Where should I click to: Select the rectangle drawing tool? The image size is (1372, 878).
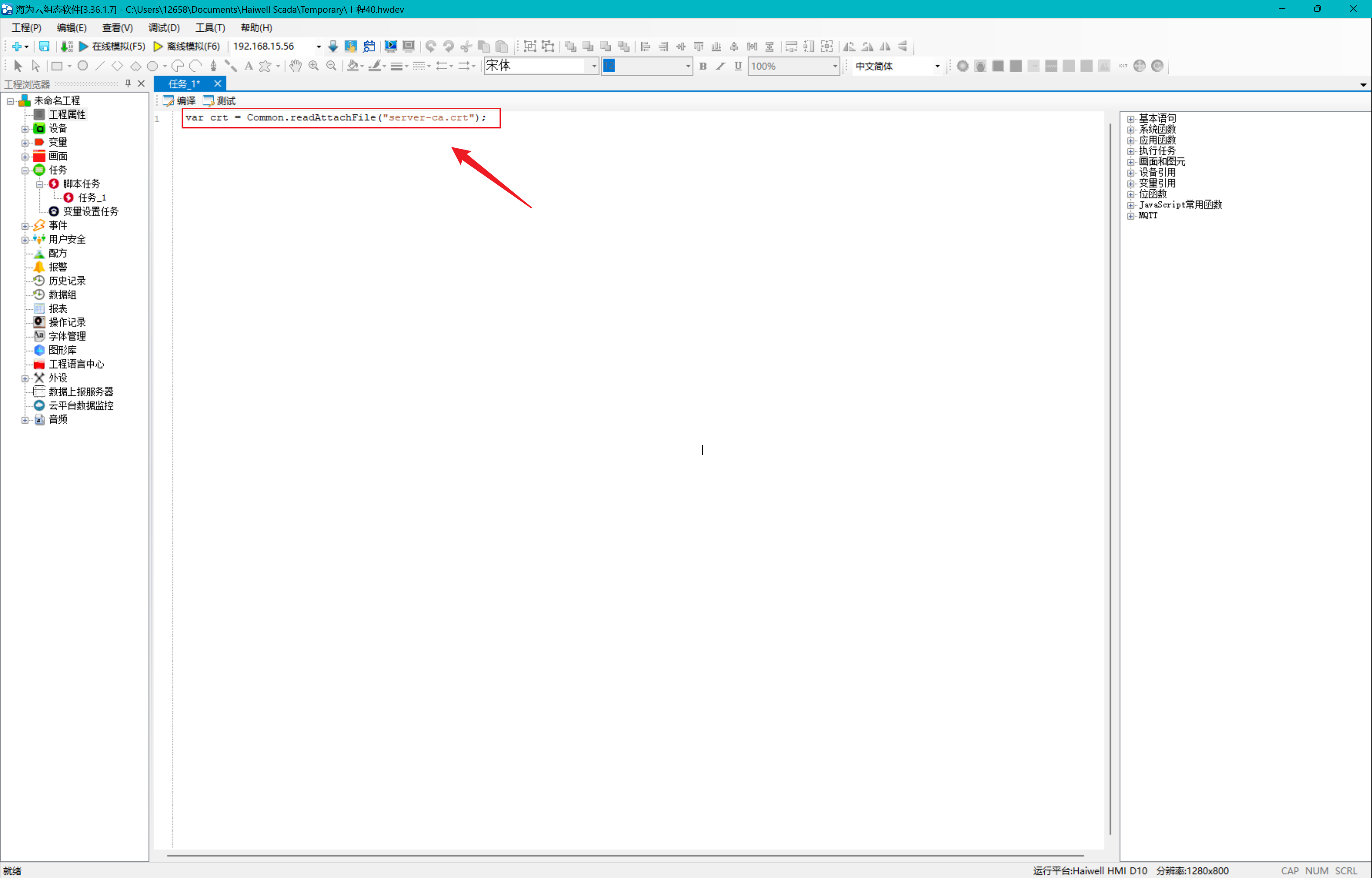tap(56, 66)
